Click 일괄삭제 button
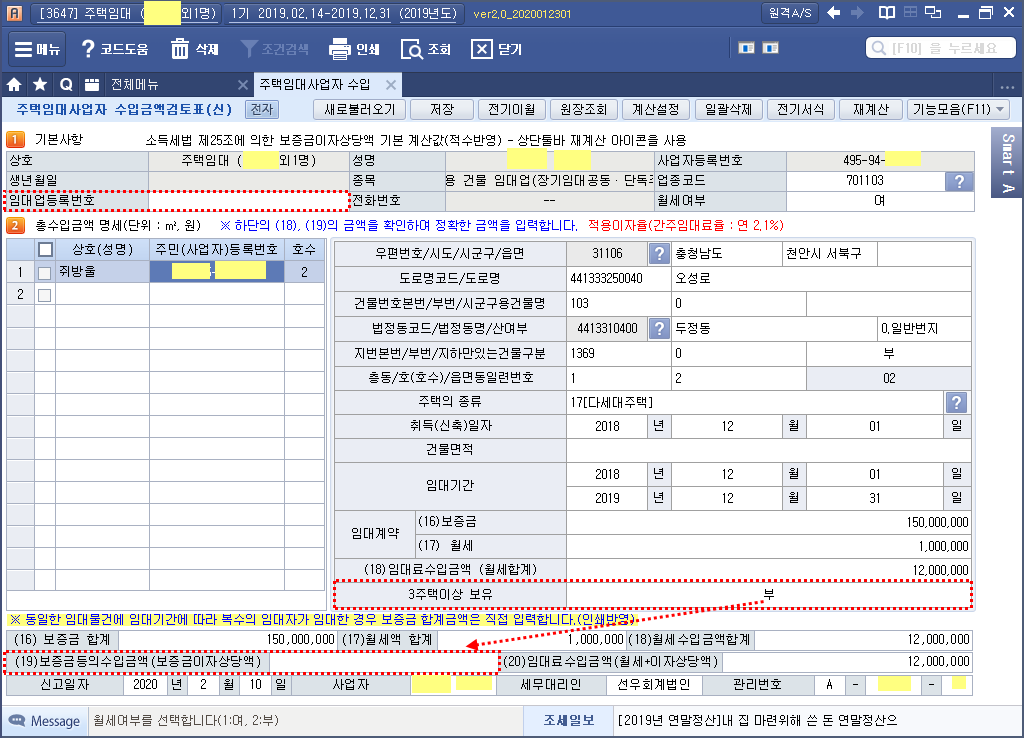1024x738 pixels. pyautogui.click(x=729, y=110)
